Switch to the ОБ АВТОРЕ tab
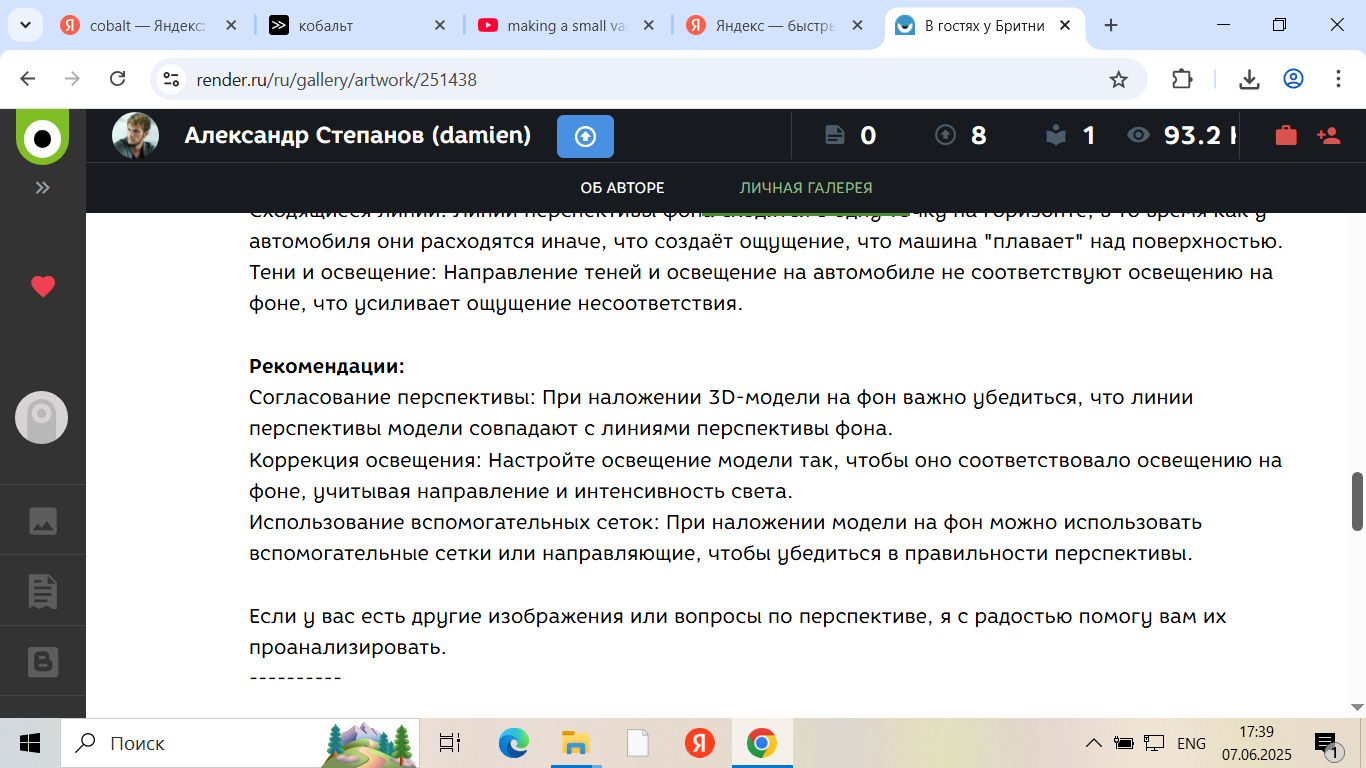 (622, 188)
